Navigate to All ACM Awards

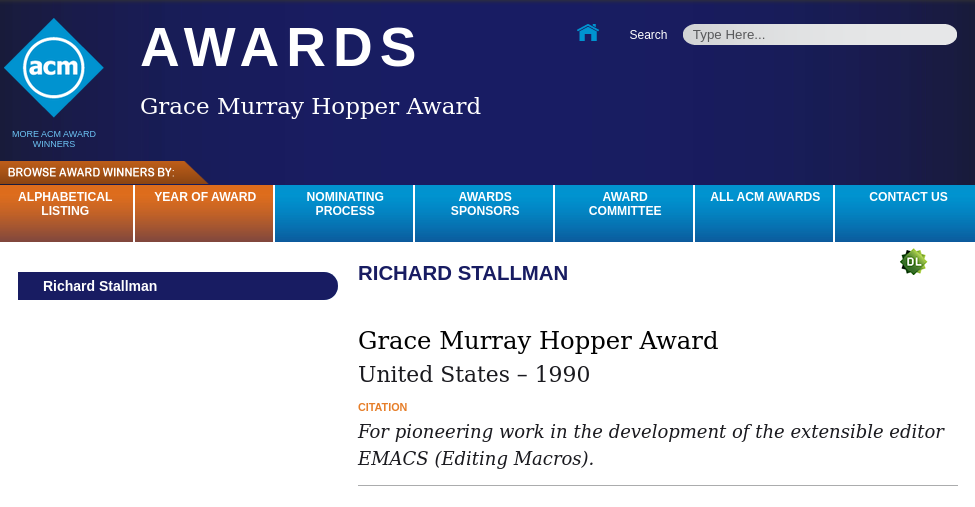point(765,198)
